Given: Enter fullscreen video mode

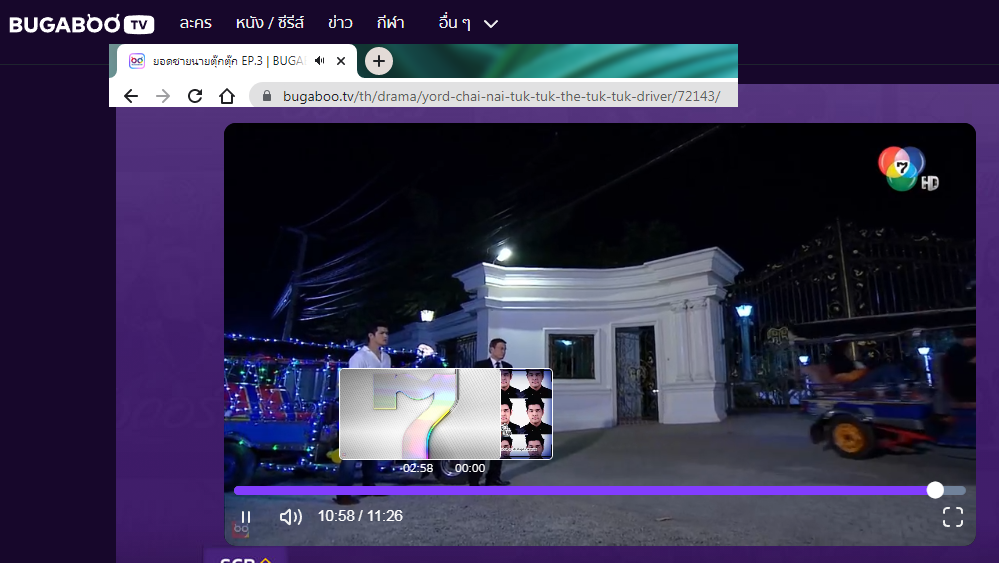Looking at the screenshot, I should (x=952, y=517).
